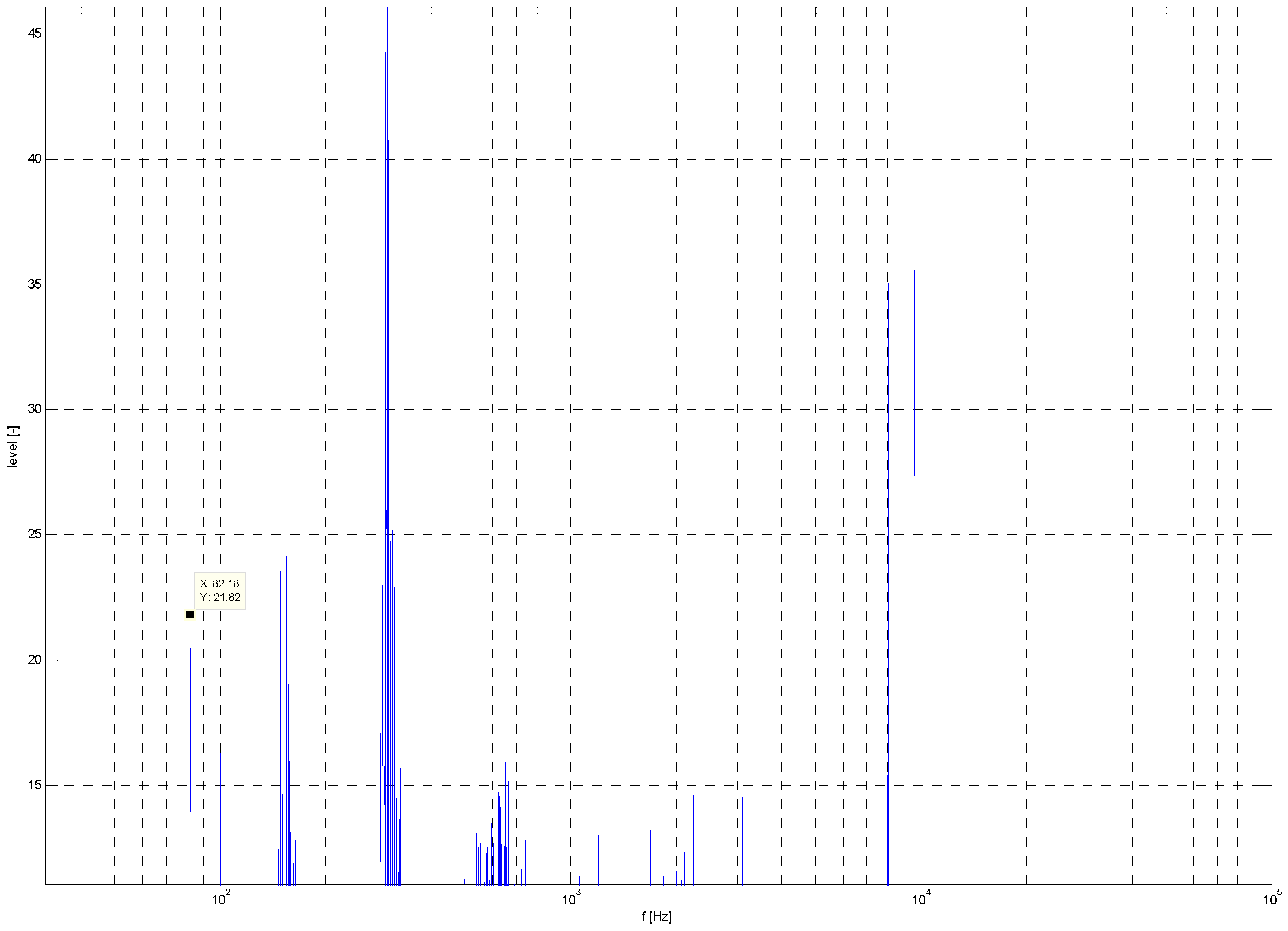
Task: Click the y-axis tick label 15
Action: (35, 785)
